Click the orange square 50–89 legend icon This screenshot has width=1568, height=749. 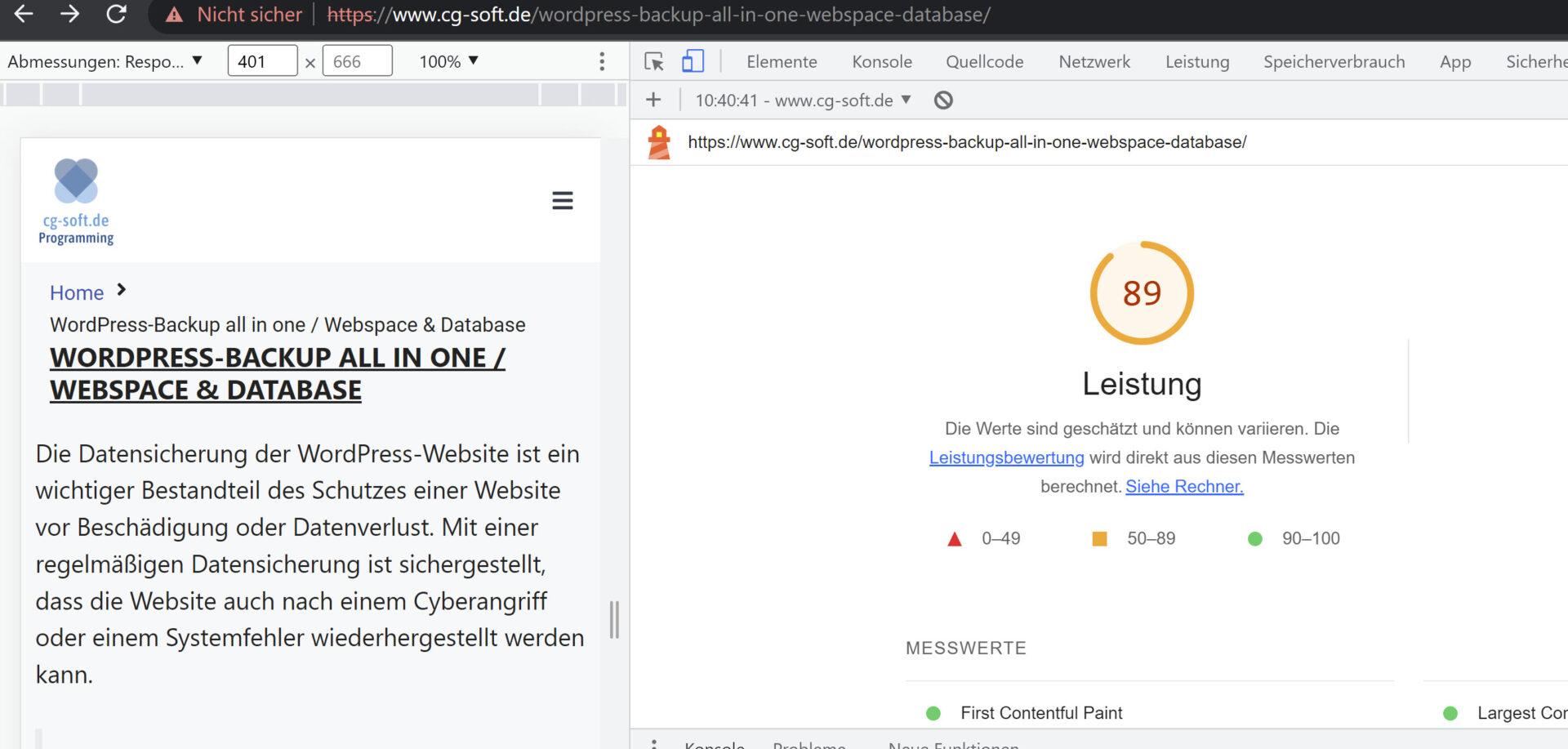(1099, 539)
